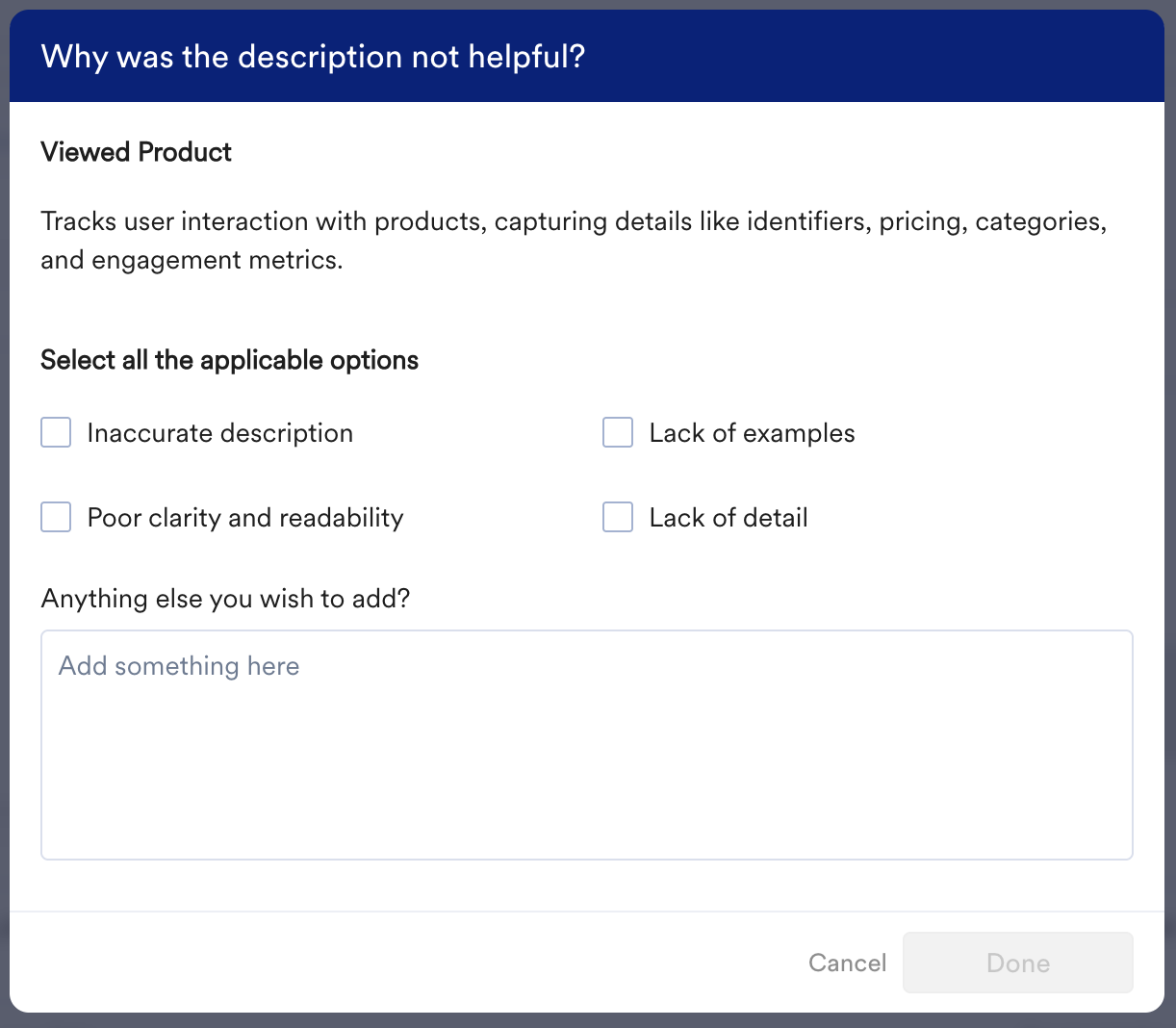Click the dialog title "Why was the description not helpful?"
The width and height of the screenshot is (1176, 1028).
tap(313, 57)
